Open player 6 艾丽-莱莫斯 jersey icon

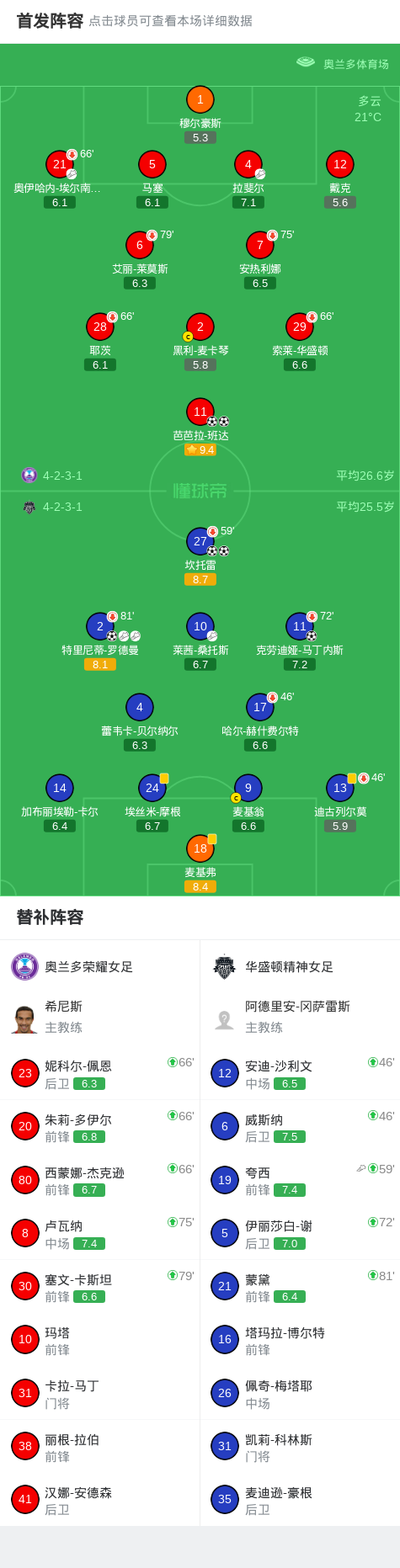tap(139, 245)
